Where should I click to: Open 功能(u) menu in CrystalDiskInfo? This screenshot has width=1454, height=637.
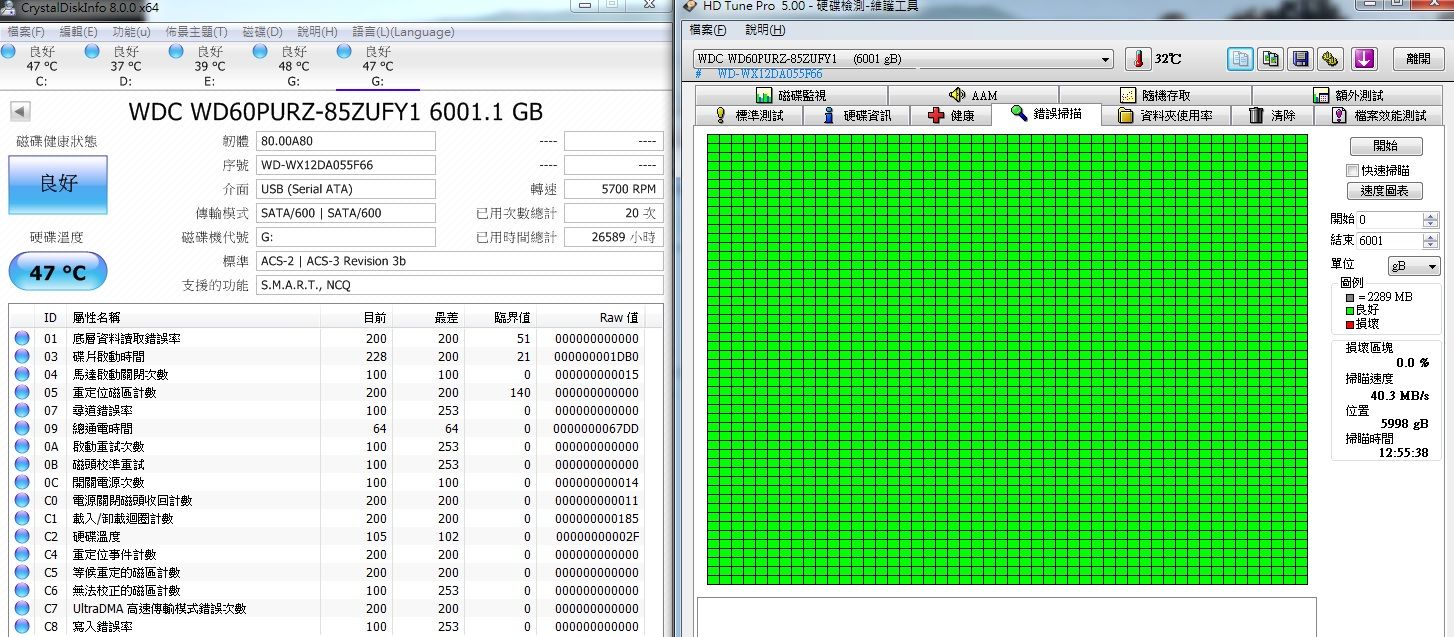131,32
